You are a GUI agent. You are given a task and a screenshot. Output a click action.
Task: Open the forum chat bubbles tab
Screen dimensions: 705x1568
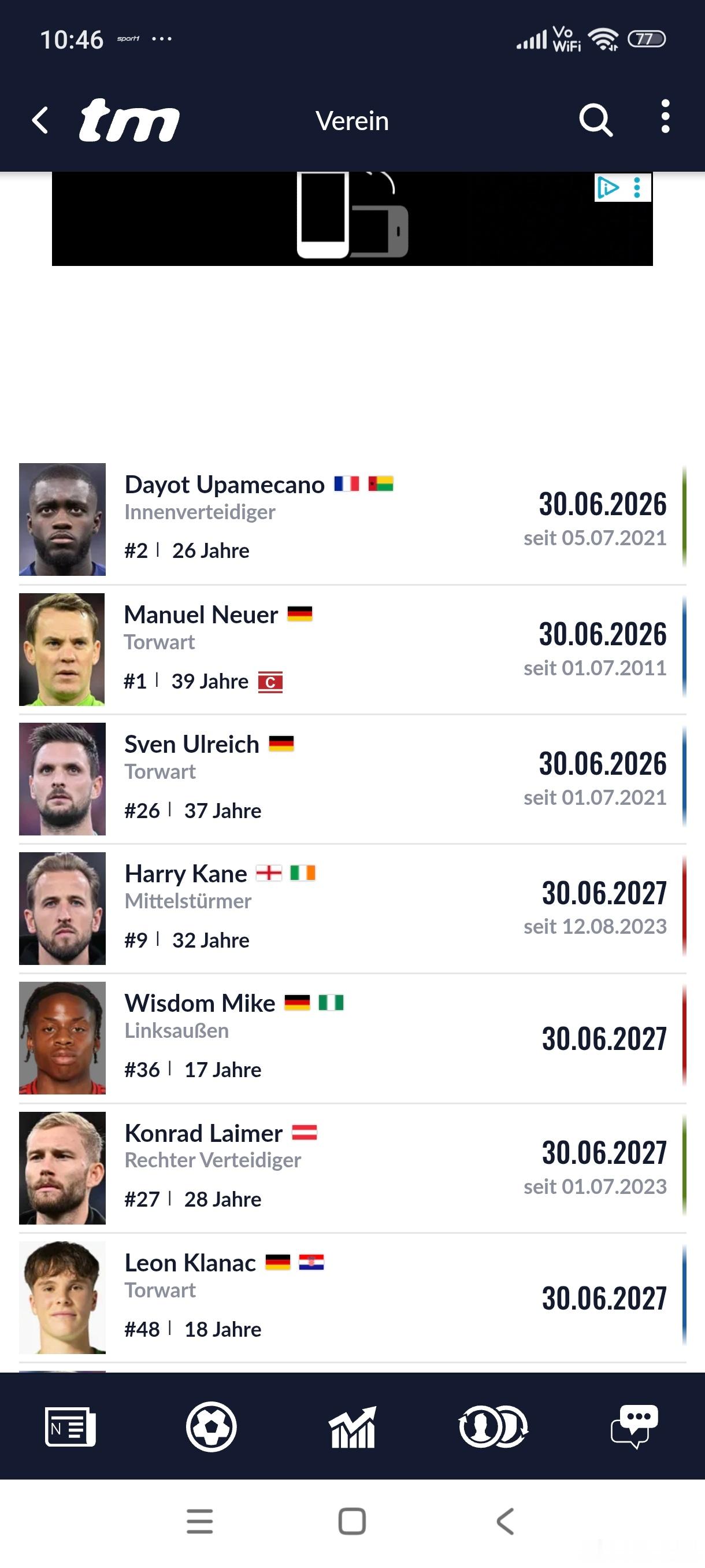coord(634,1426)
